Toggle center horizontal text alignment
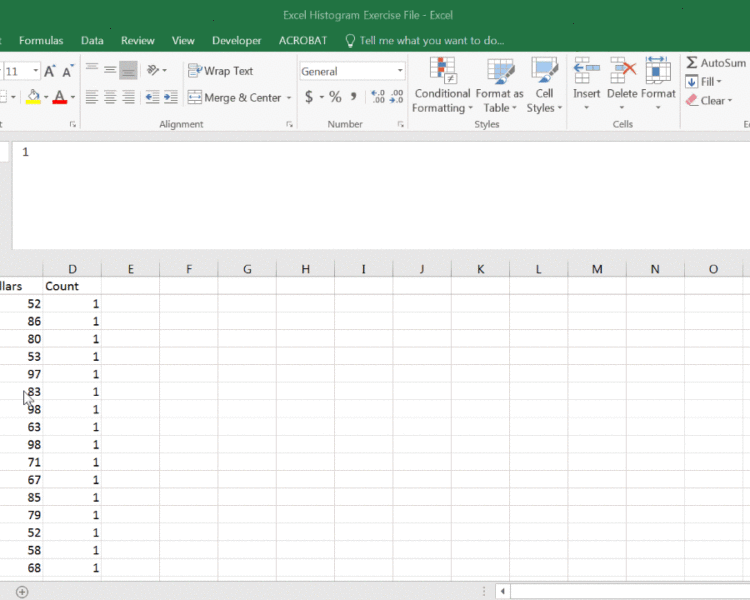Image resolution: width=750 pixels, height=600 pixels. point(109,98)
